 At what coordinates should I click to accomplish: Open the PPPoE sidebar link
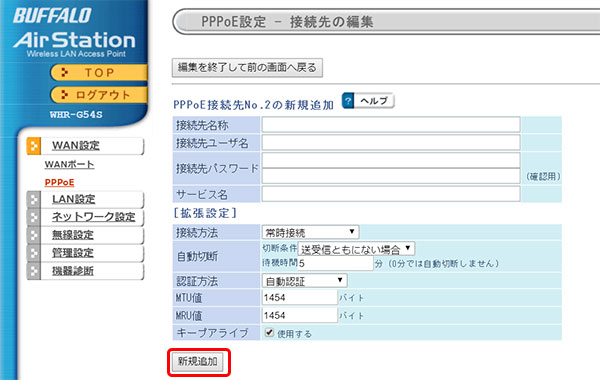pos(59,183)
